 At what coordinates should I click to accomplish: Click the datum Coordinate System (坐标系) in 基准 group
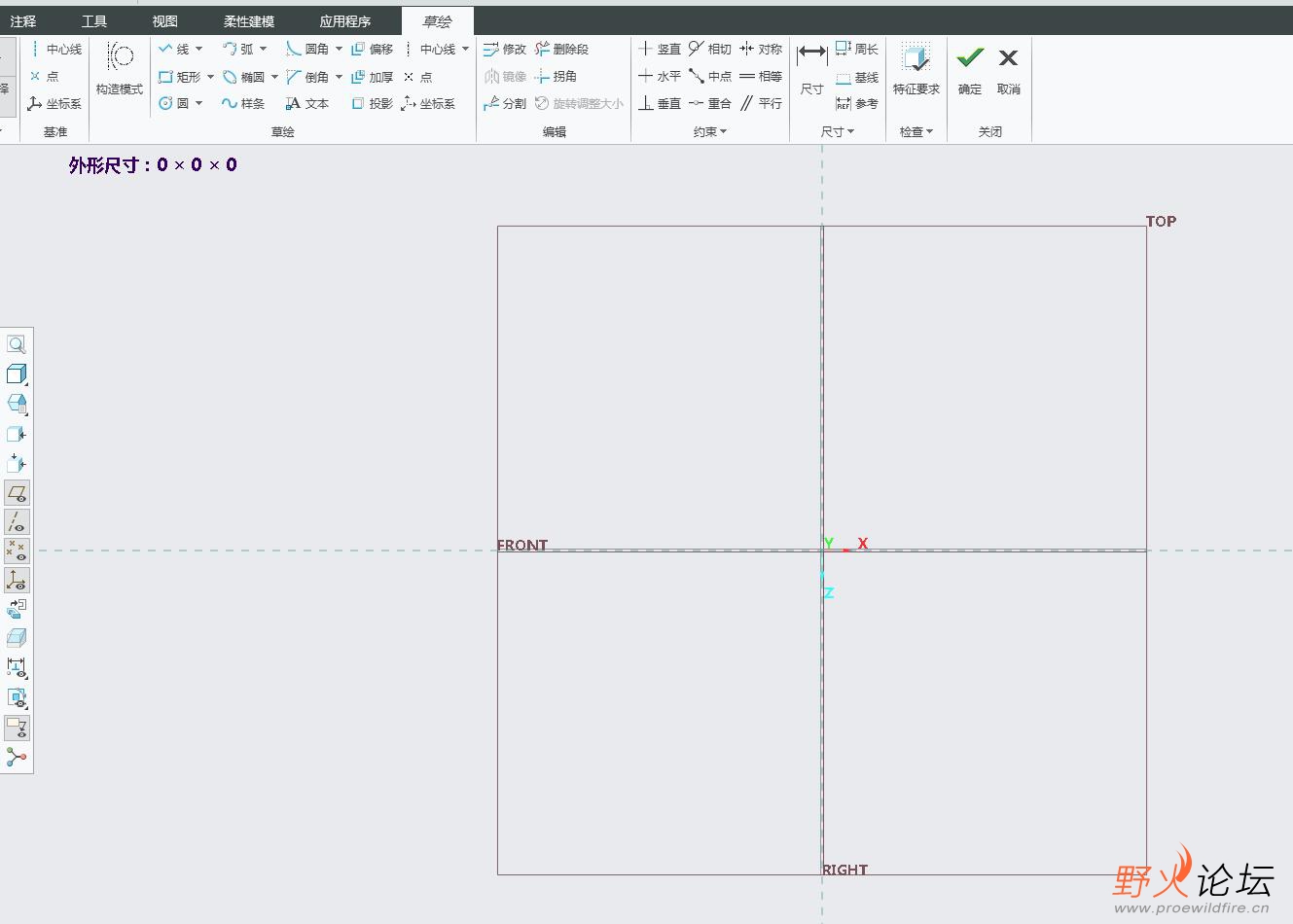click(x=55, y=103)
